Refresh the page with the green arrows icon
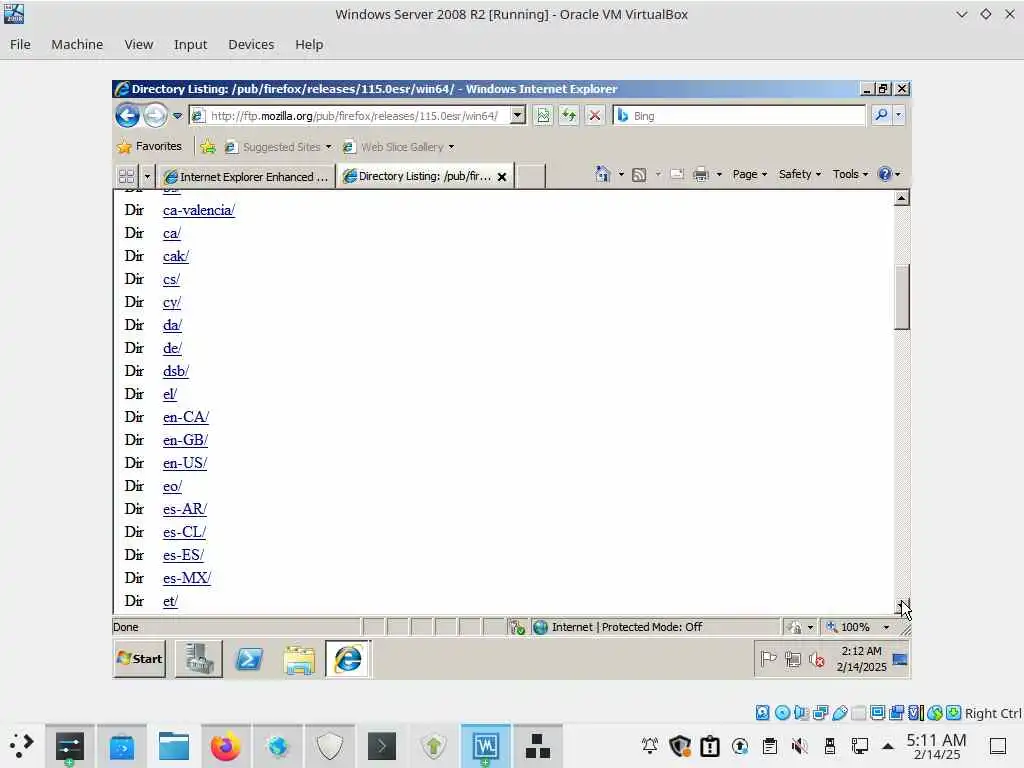Viewport: 1024px width, 768px height. point(569,116)
